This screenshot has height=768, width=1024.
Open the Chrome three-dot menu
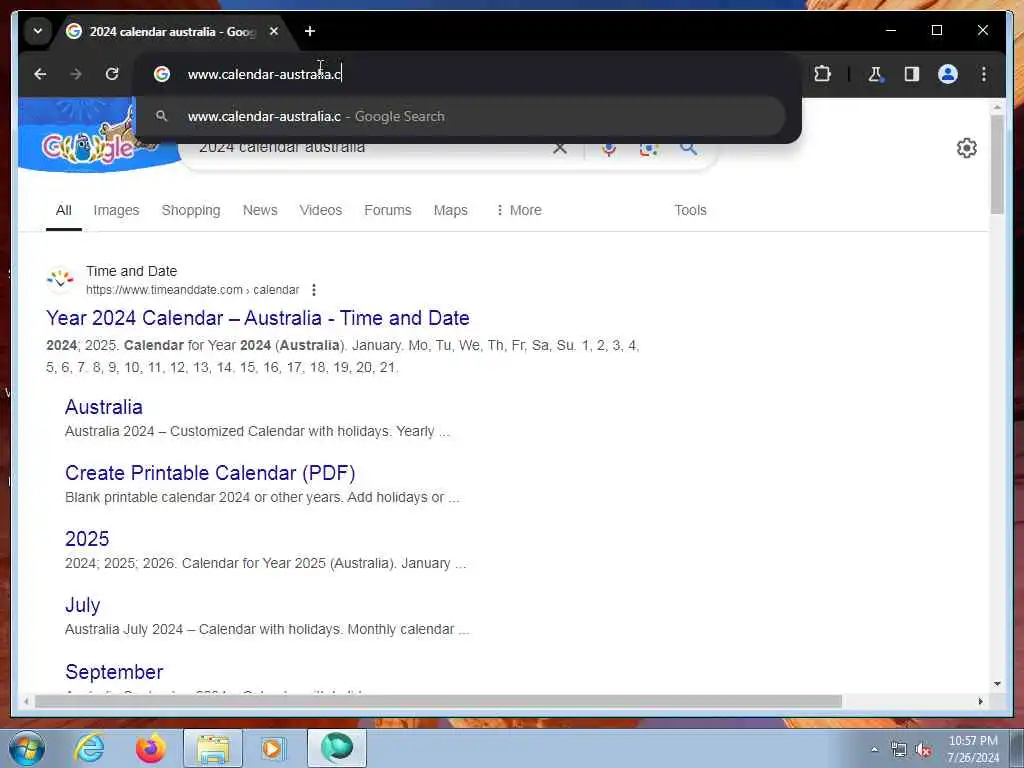click(x=984, y=74)
